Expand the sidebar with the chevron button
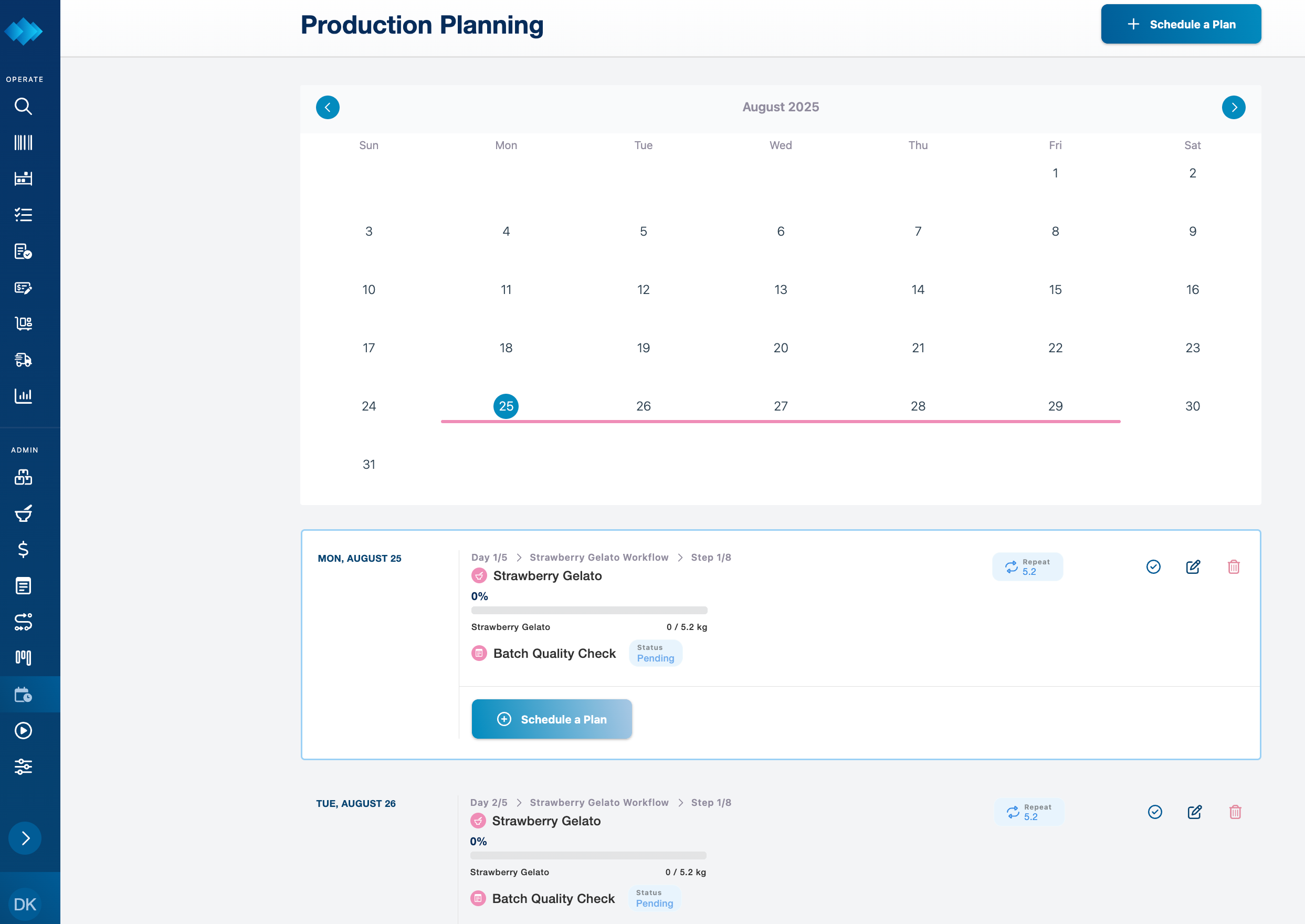Image resolution: width=1305 pixels, height=924 pixels. [x=25, y=838]
